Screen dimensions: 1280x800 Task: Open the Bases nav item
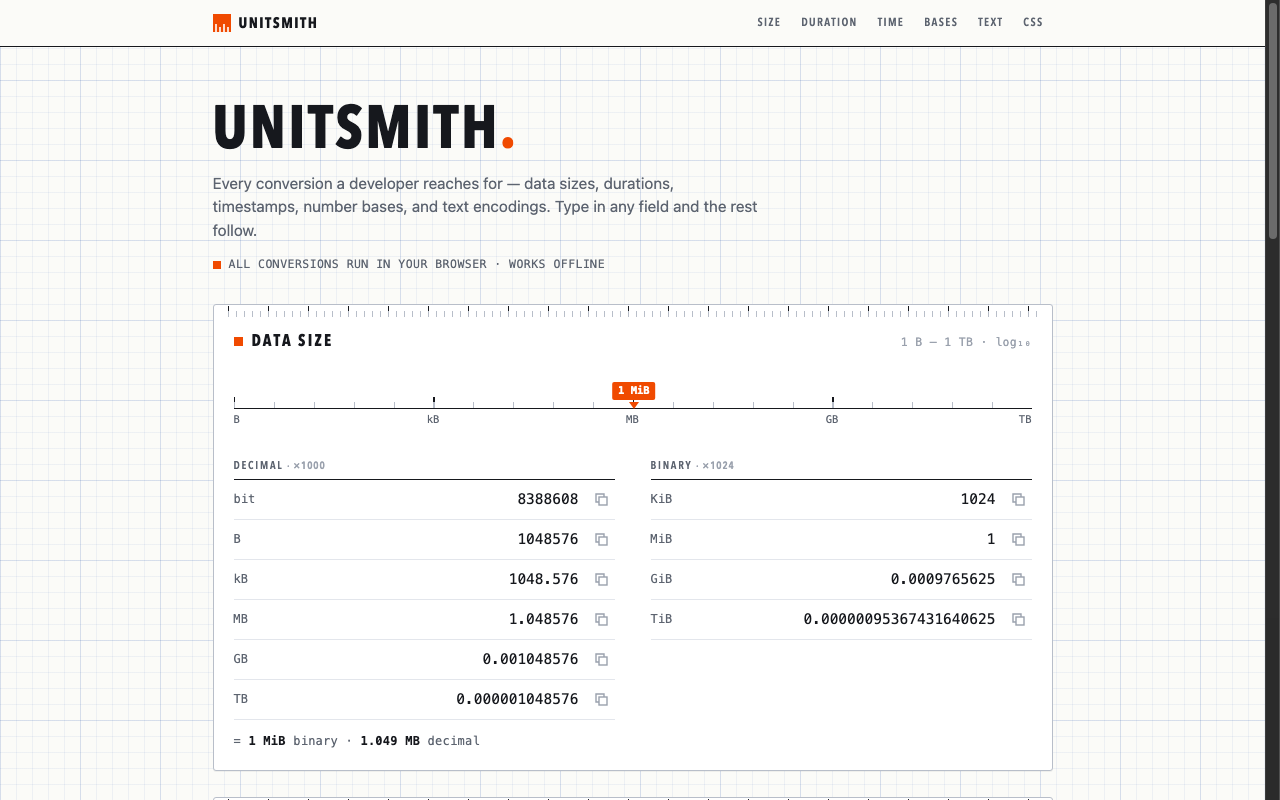(x=941, y=22)
